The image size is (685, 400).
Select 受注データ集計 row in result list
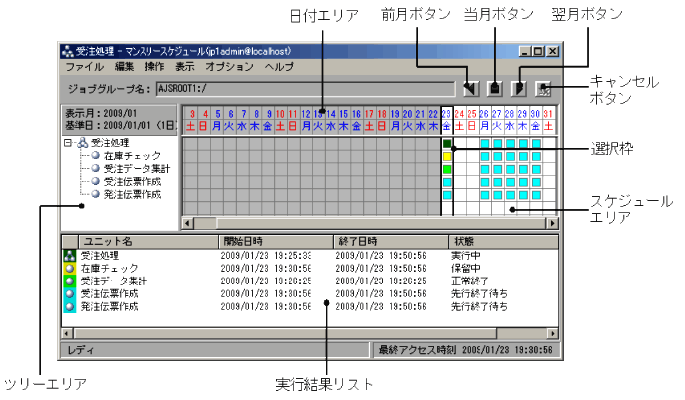[x=310, y=281]
